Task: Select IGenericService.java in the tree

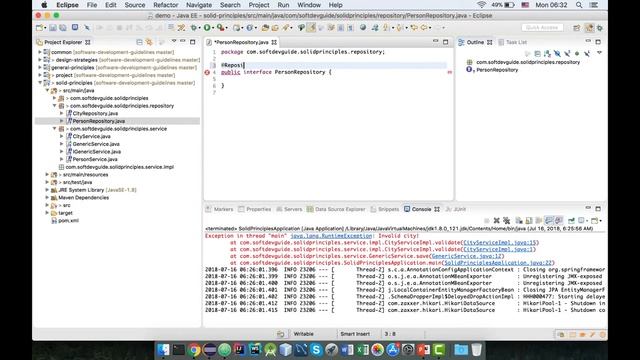Action: [x=97, y=151]
